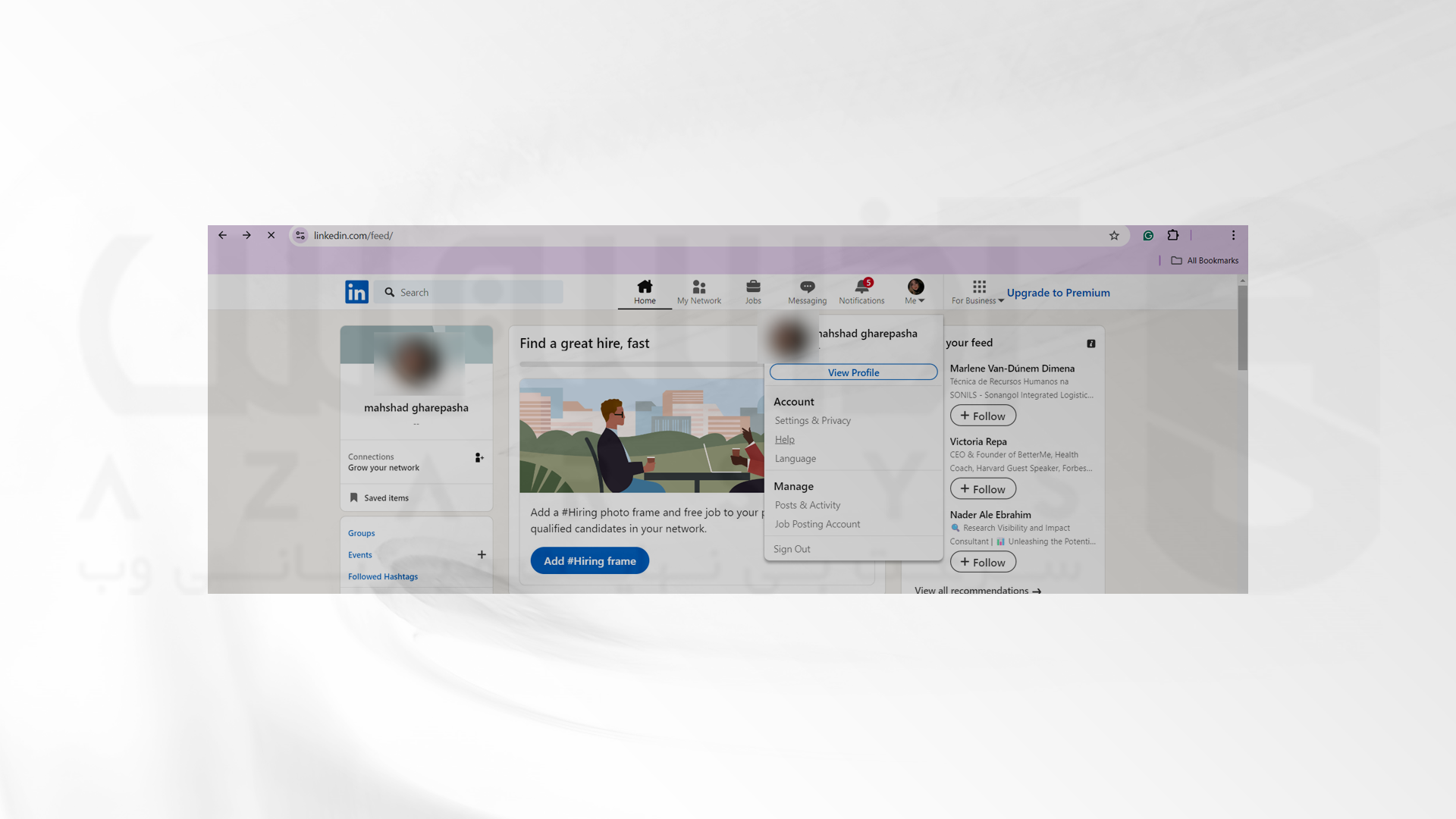The width and height of the screenshot is (1456, 819).
Task: Click Add #Hiring frame button
Action: [590, 560]
